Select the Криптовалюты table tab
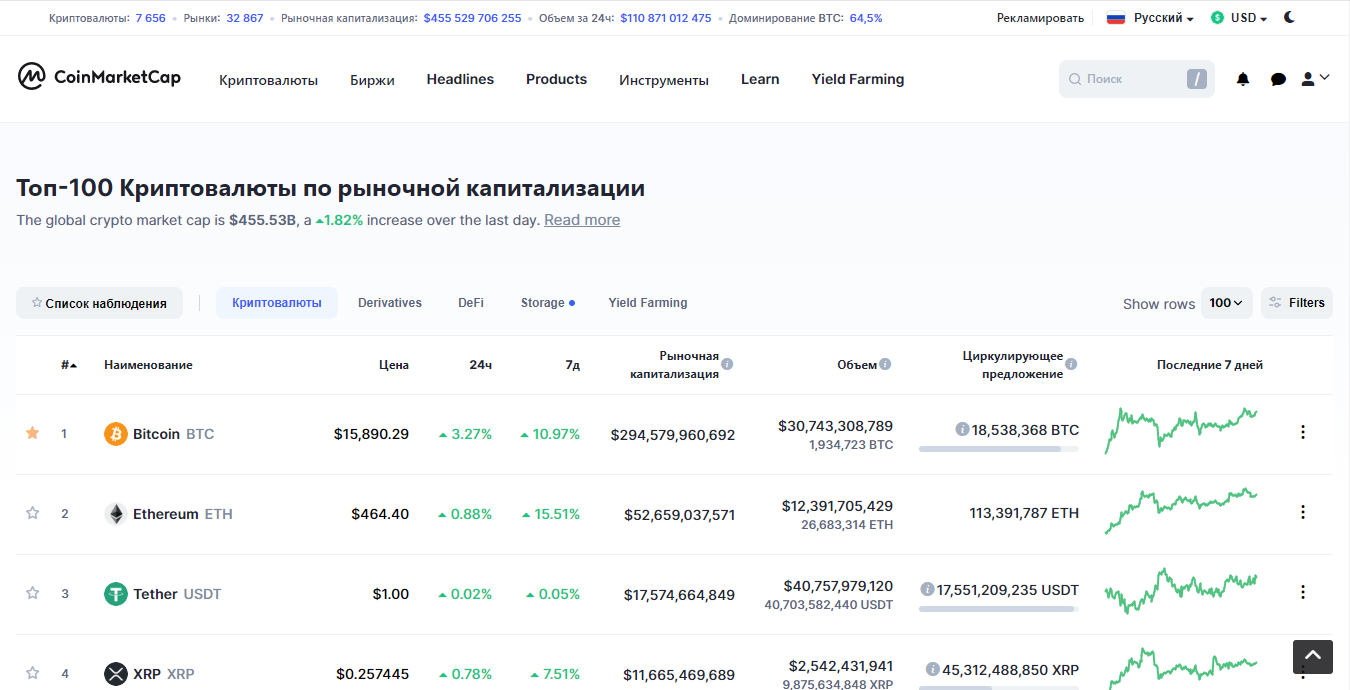This screenshot has width=1350, height=690. click(277, 303)
